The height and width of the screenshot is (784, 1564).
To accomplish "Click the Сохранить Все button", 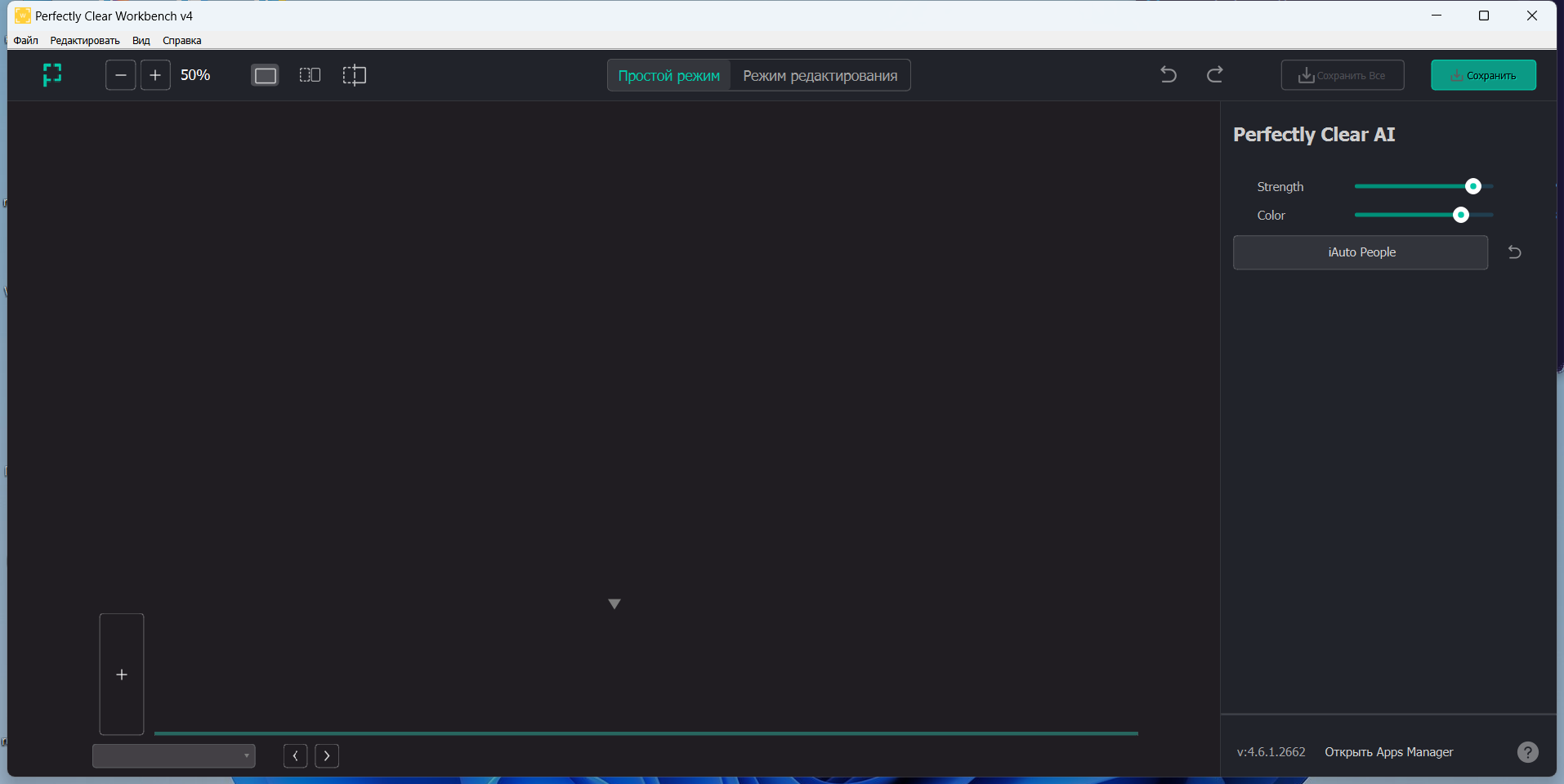I will (1343, 75).
